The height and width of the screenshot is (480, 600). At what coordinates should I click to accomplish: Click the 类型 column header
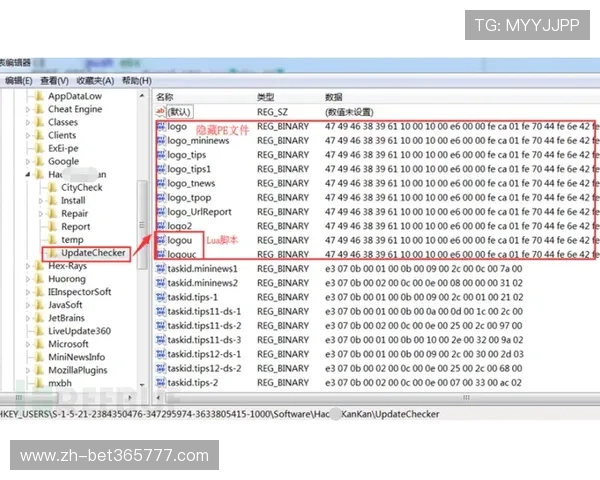click(x=266, y=97)
